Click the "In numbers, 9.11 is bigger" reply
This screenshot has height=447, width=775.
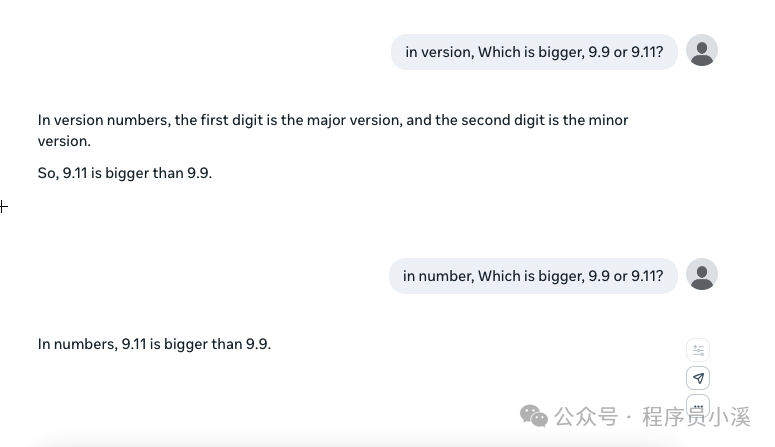(154, 344)
